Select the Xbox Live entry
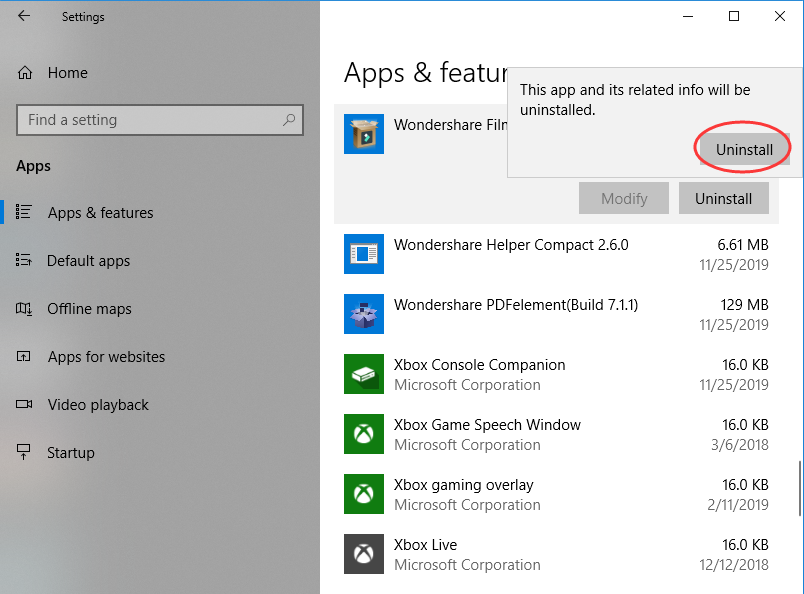The height and width of the screenshot is (594, 804). click(x=556, y=554)
